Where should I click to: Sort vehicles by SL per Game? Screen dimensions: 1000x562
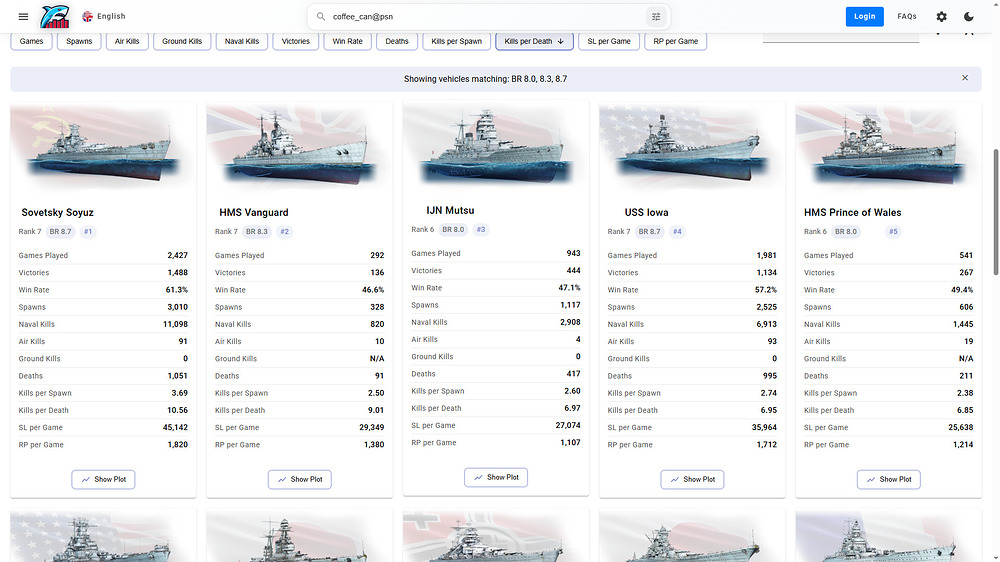[608, 41]
